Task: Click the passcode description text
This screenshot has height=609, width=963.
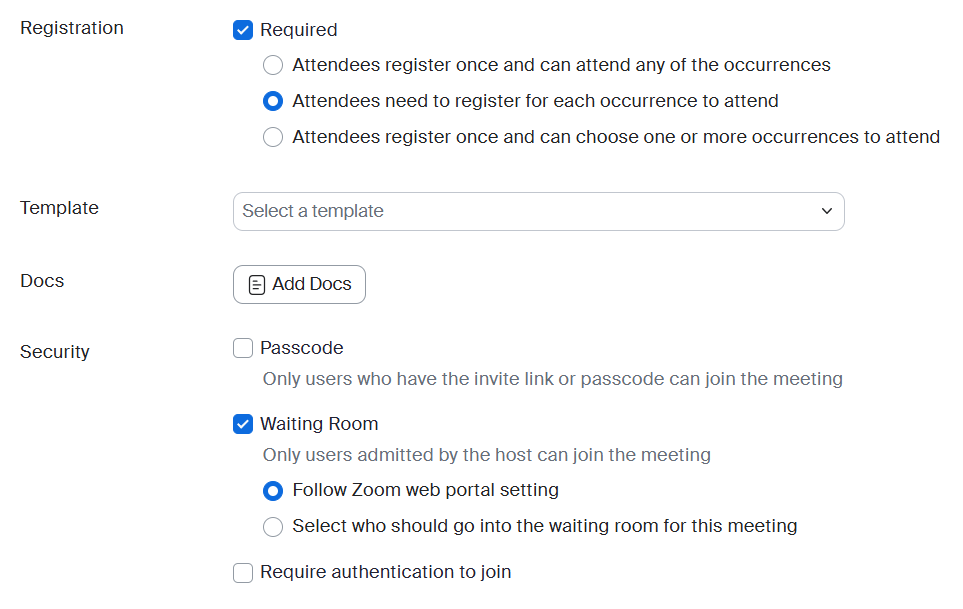Action: pos(552,379)
